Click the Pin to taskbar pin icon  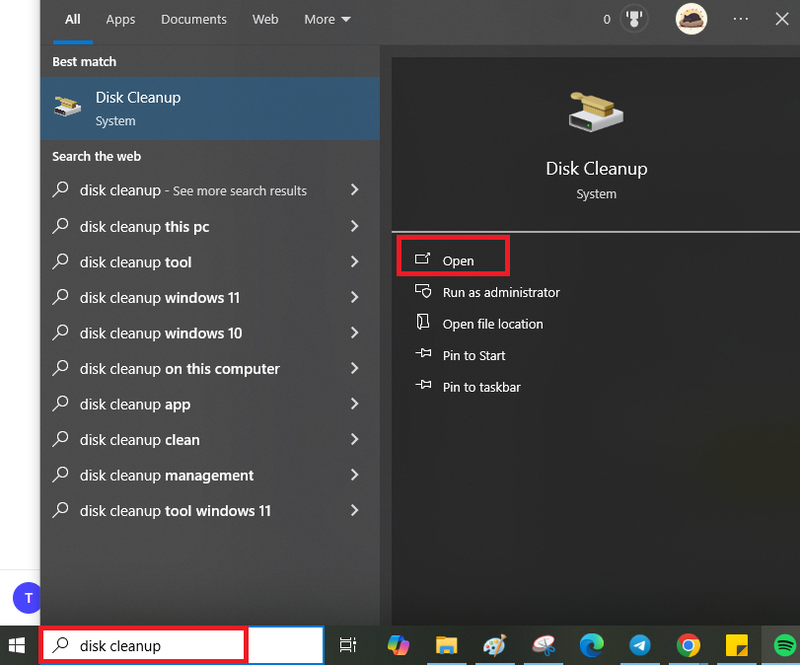point(423,385)
